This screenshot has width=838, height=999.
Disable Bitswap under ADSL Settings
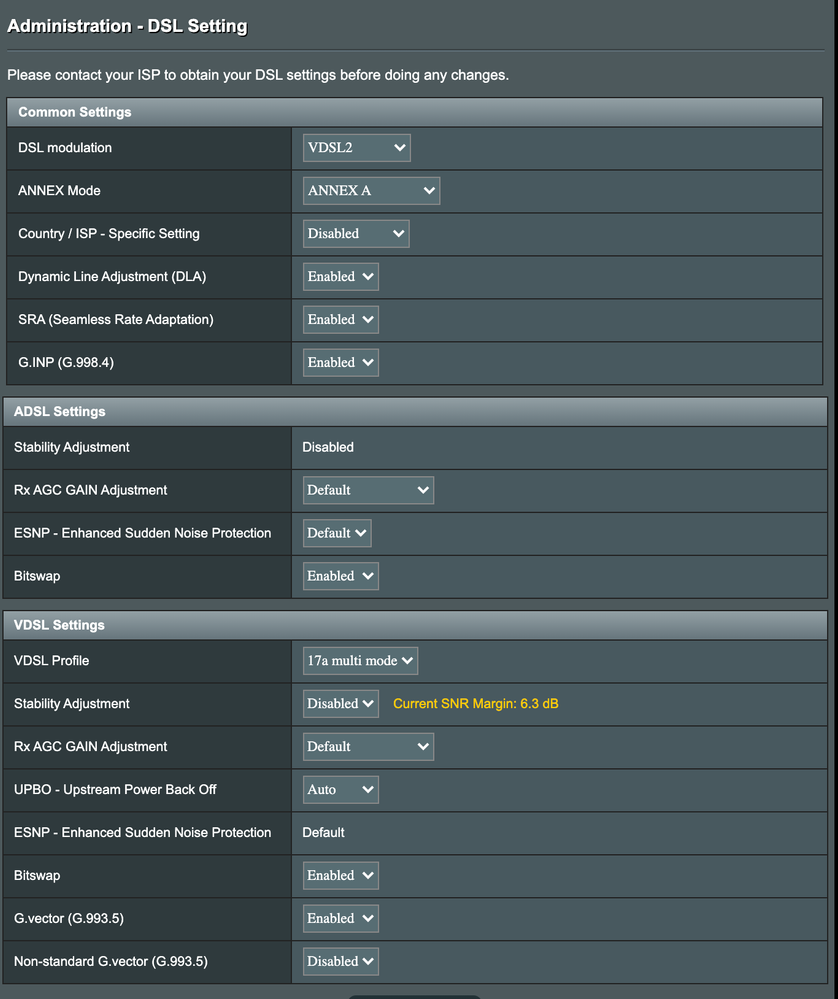tap(340, 575)
